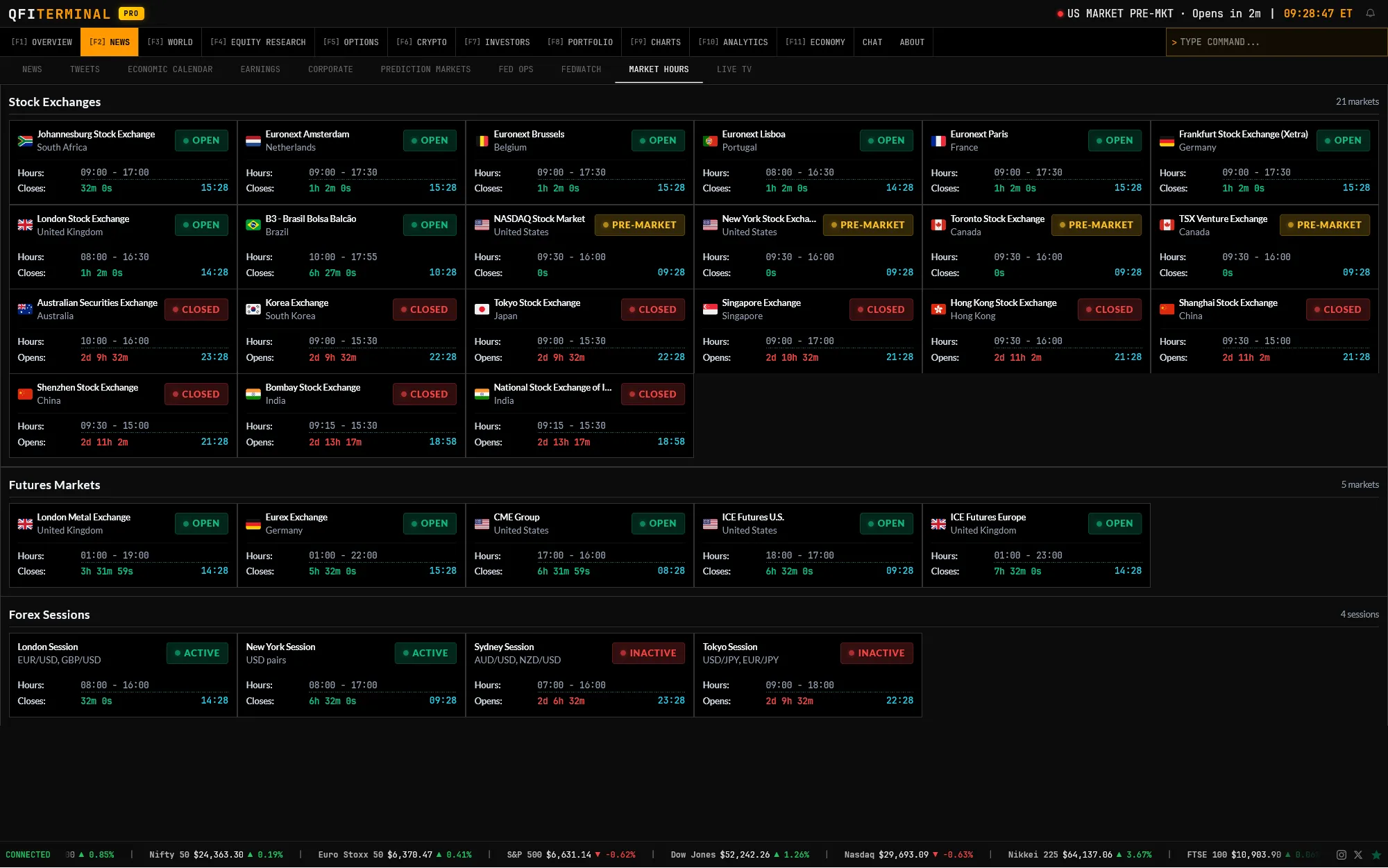Click the OPEN badge on ICE Futures Europe
Image resolution: width=1388 pixels, height=868 pixels.
coord(1115,524)
